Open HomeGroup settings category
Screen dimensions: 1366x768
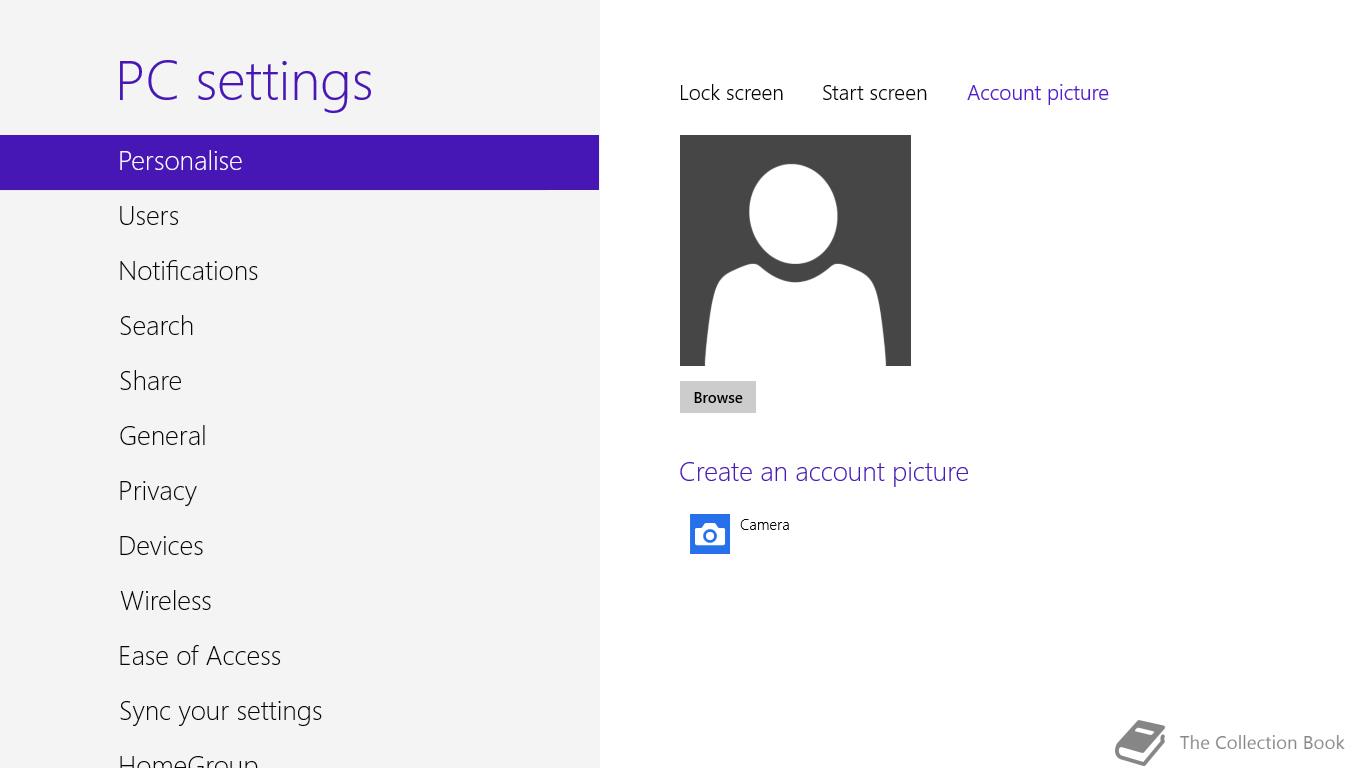[299, 755]
